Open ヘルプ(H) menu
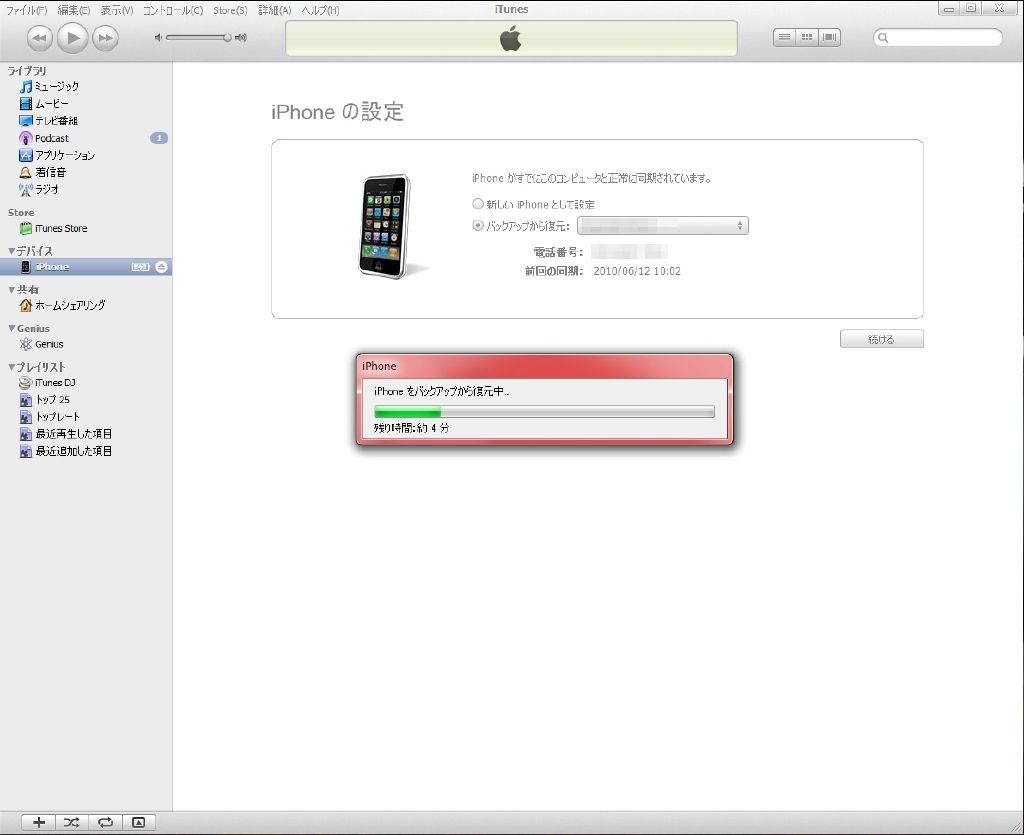Screen dimensions: 1024x835 [320, 10]
